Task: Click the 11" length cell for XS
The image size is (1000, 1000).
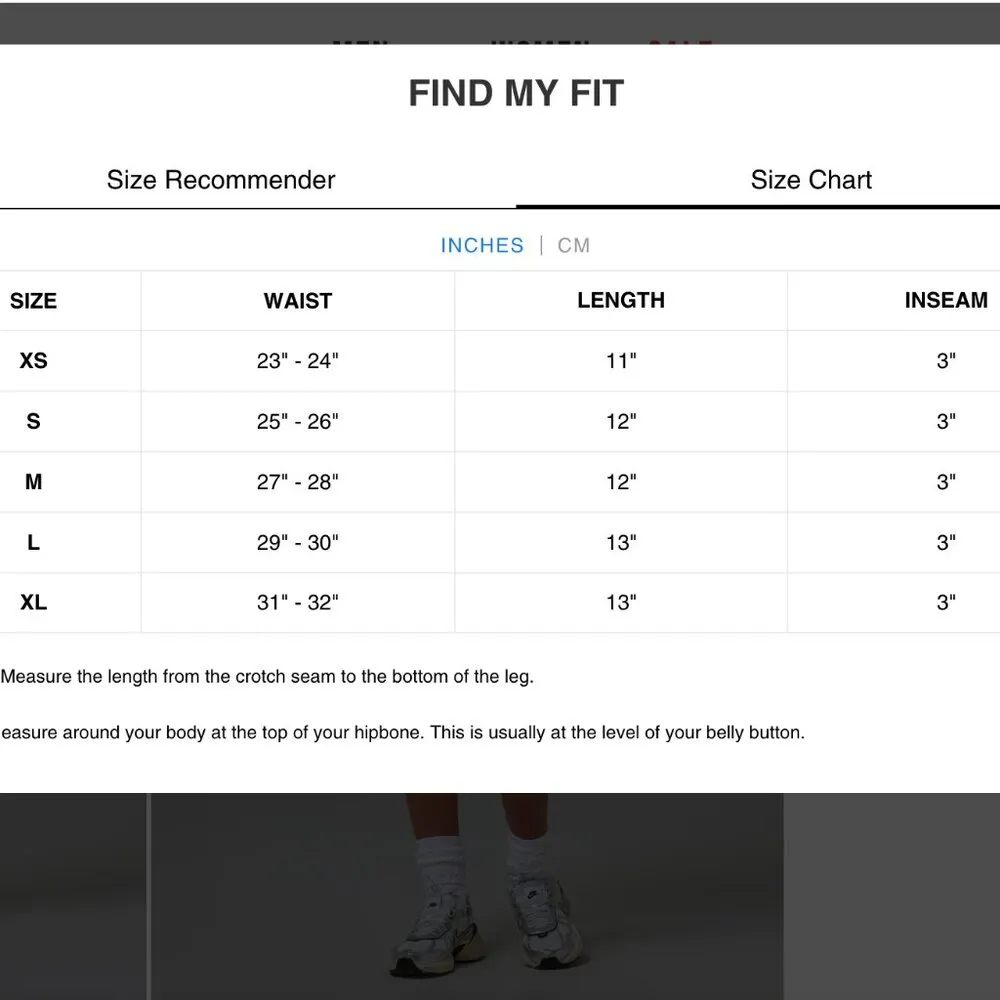Action: (620, 361)
